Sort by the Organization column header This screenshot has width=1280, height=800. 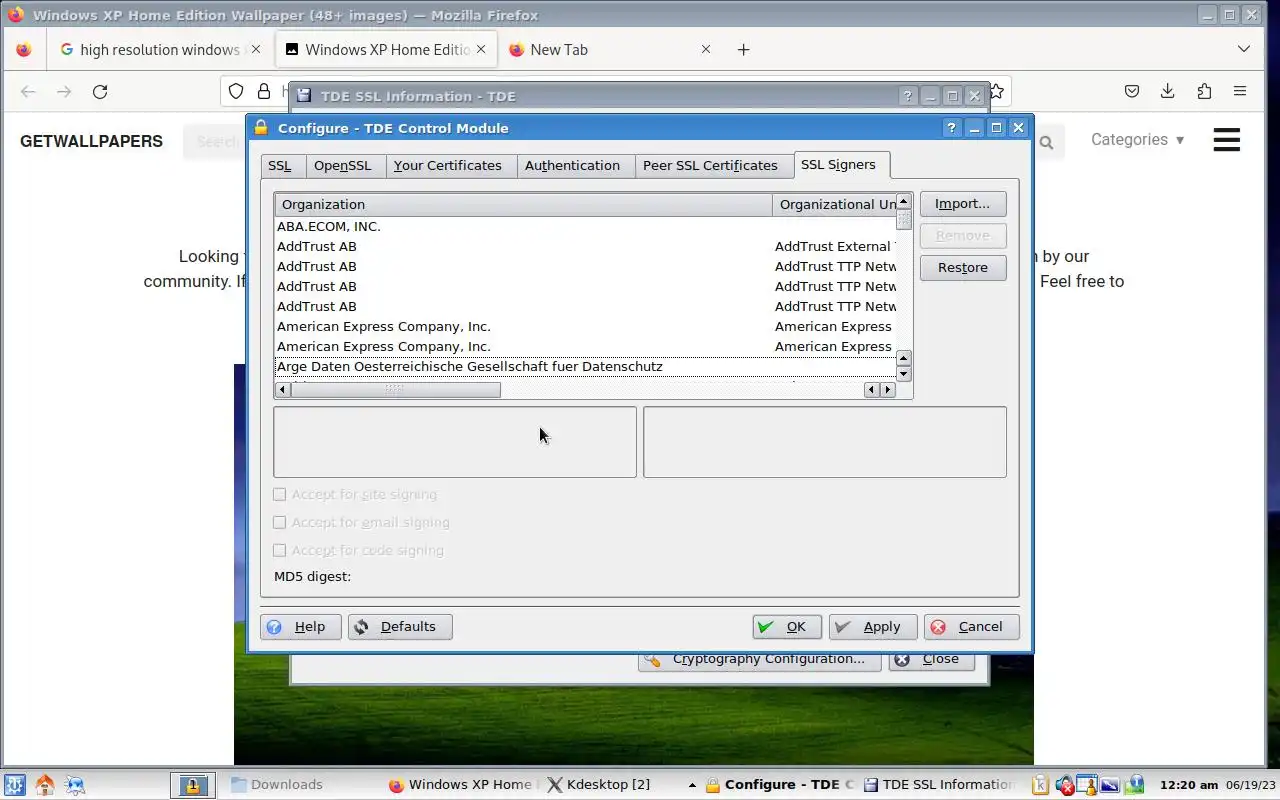[x=523, y=205]
